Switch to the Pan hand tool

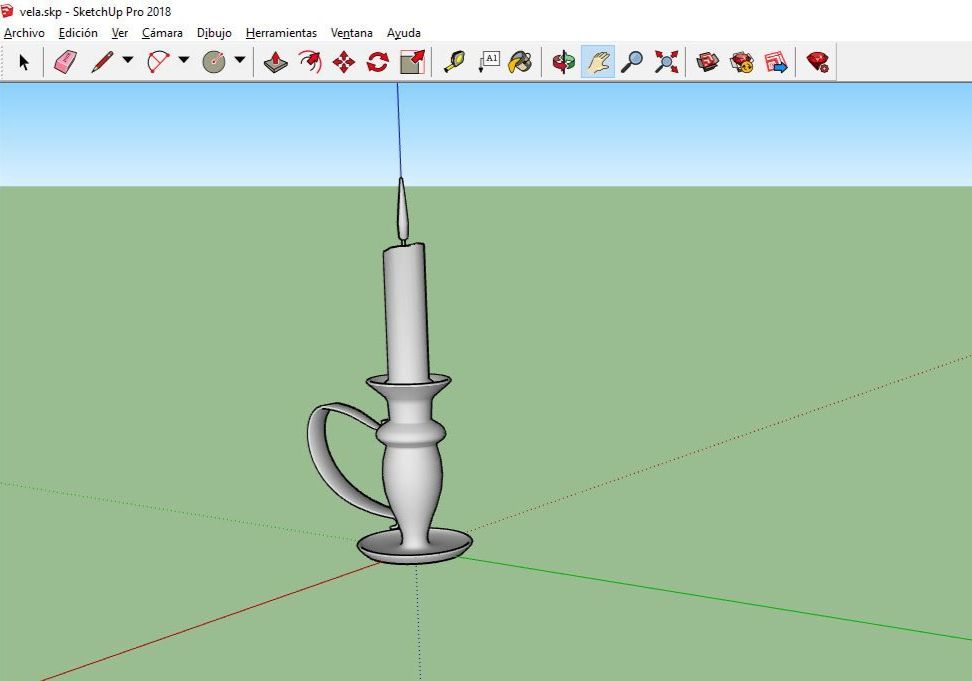coord(600,62)
